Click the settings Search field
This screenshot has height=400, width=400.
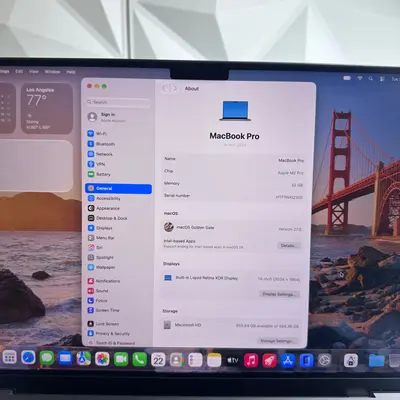[x=118, y=102]
